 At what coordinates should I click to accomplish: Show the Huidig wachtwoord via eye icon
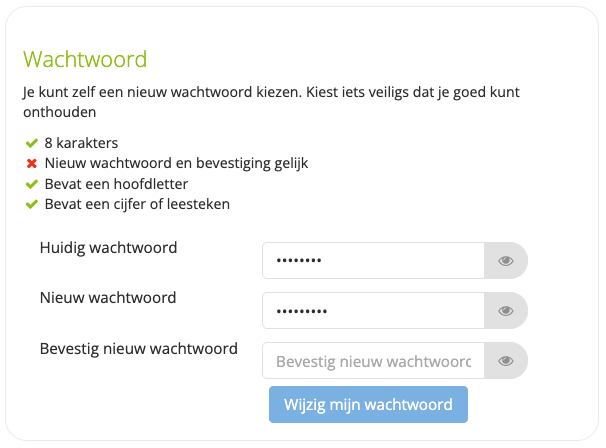[x=506, y=261]
